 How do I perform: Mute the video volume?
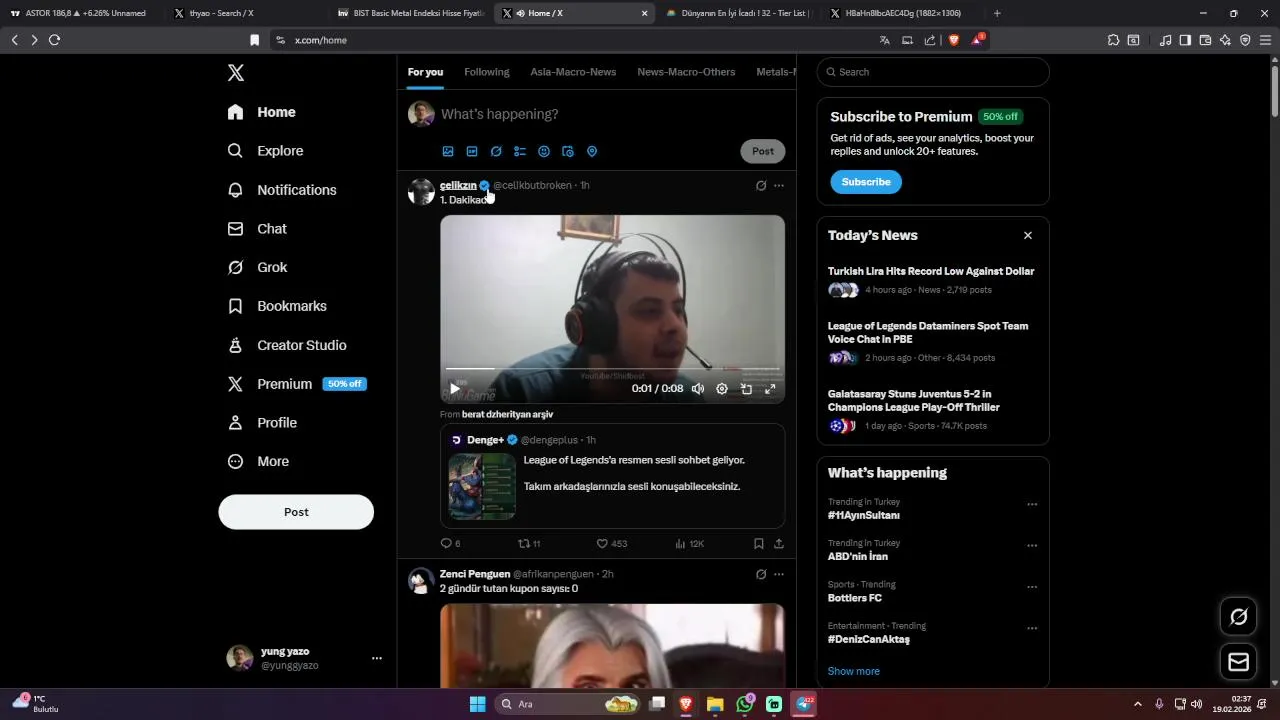(698, 389)
